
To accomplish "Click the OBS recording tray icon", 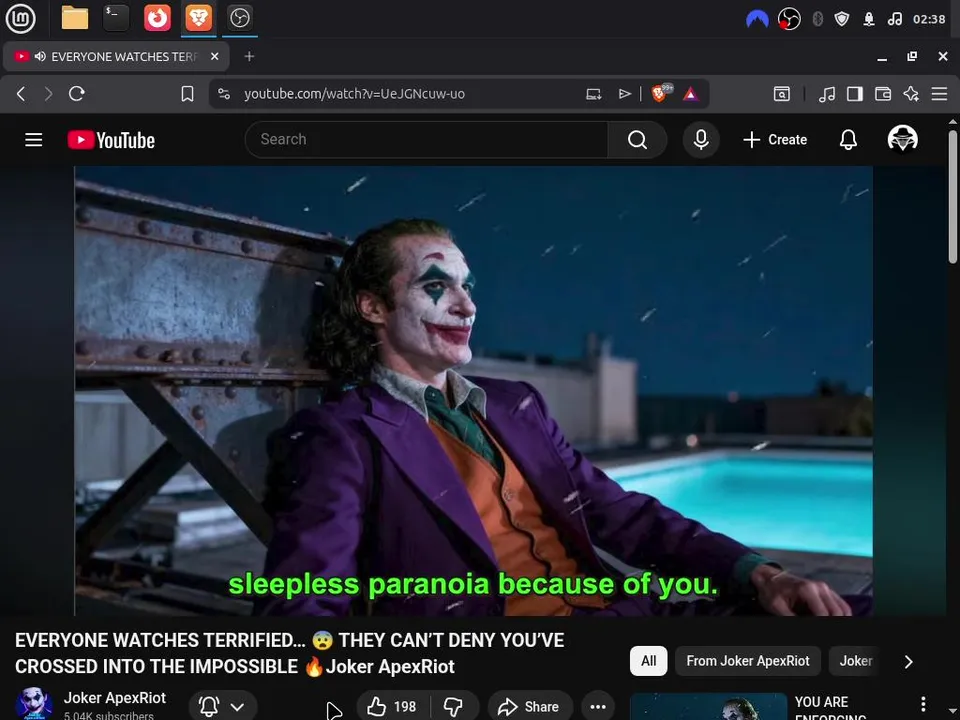I will (789, 20).
